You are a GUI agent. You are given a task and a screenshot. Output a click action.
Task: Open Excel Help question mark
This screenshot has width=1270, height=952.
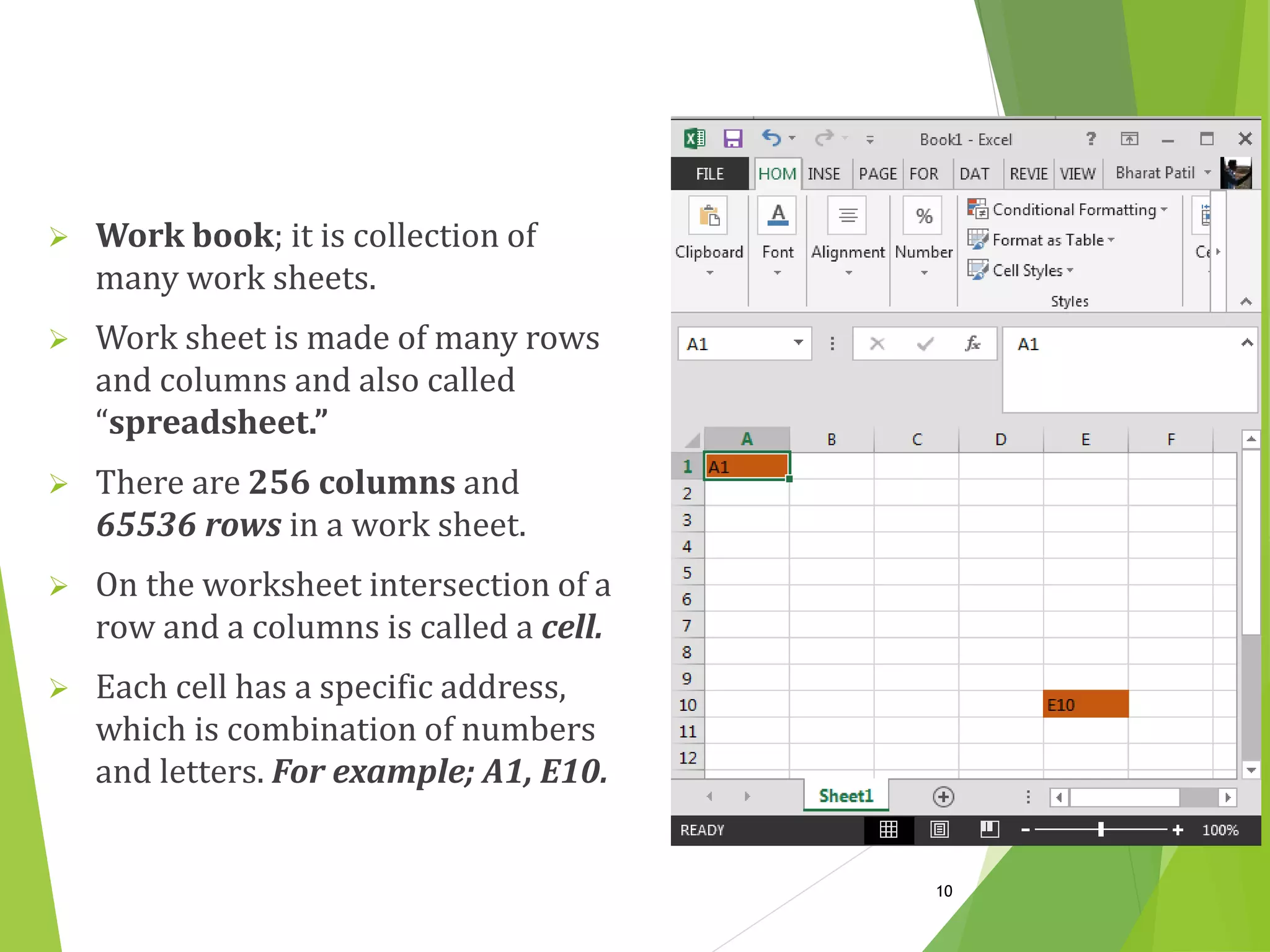tap(1091, 138)
